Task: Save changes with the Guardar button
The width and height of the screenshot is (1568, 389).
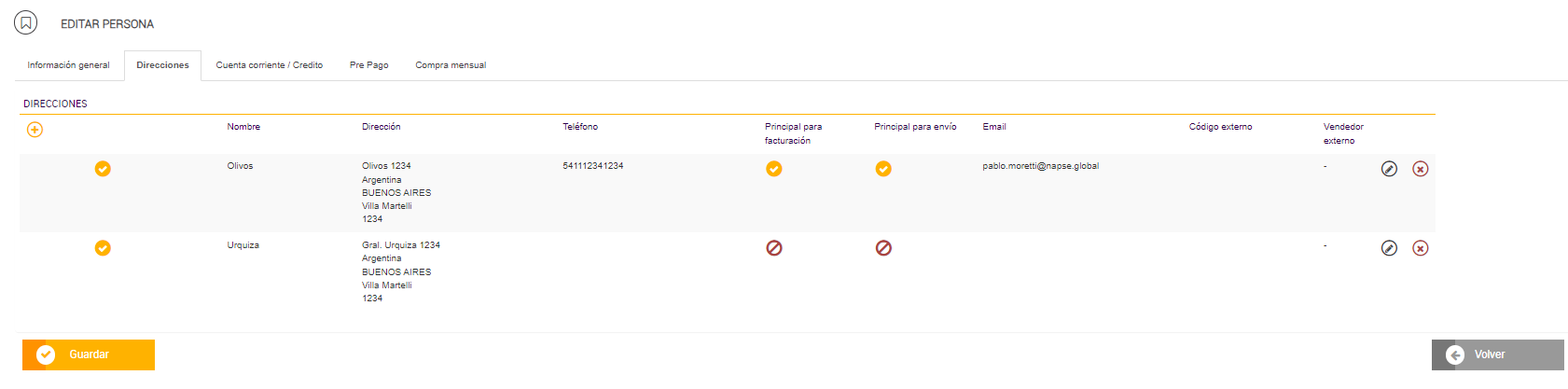Action: [89, 354]
